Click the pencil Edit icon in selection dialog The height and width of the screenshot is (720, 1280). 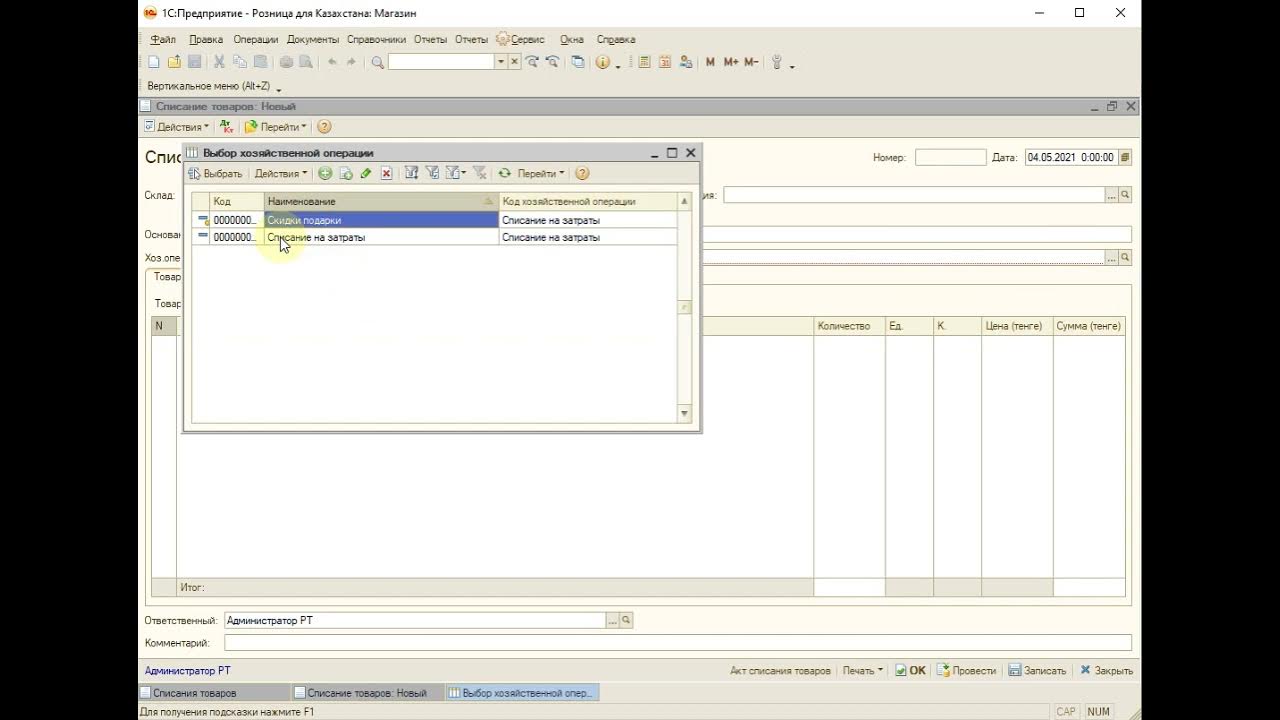366,174
